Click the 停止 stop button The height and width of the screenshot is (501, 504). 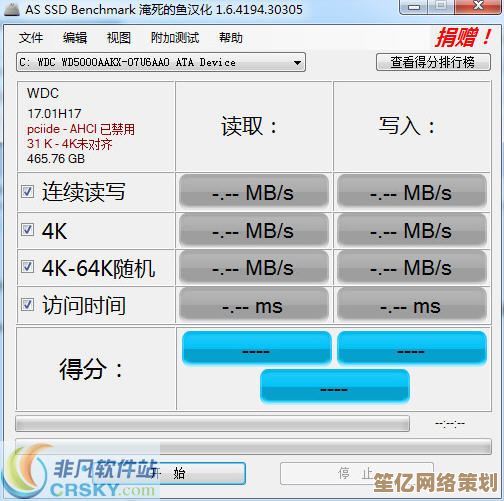[x=357, y=473]
